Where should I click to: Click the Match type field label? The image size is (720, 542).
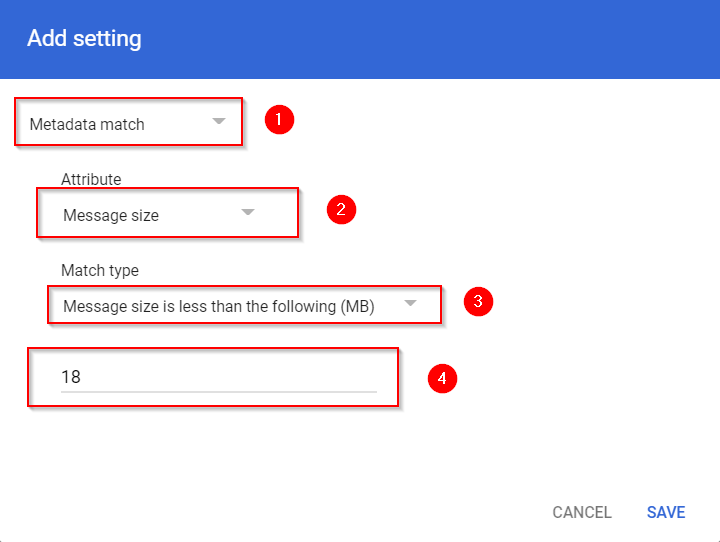pyautogui.click(x=100, y=271)
